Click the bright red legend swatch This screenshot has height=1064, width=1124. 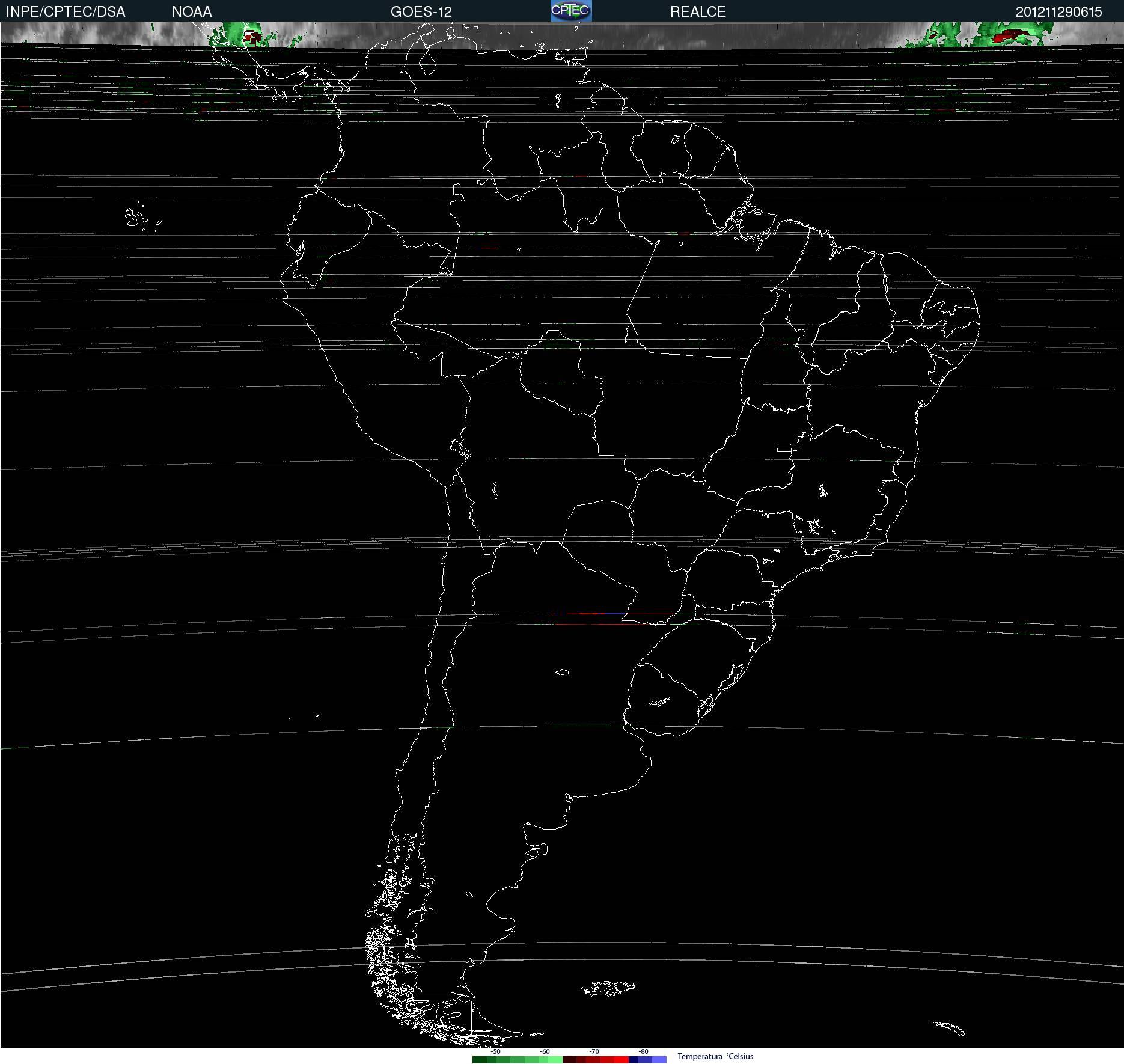coord(622,1060)
